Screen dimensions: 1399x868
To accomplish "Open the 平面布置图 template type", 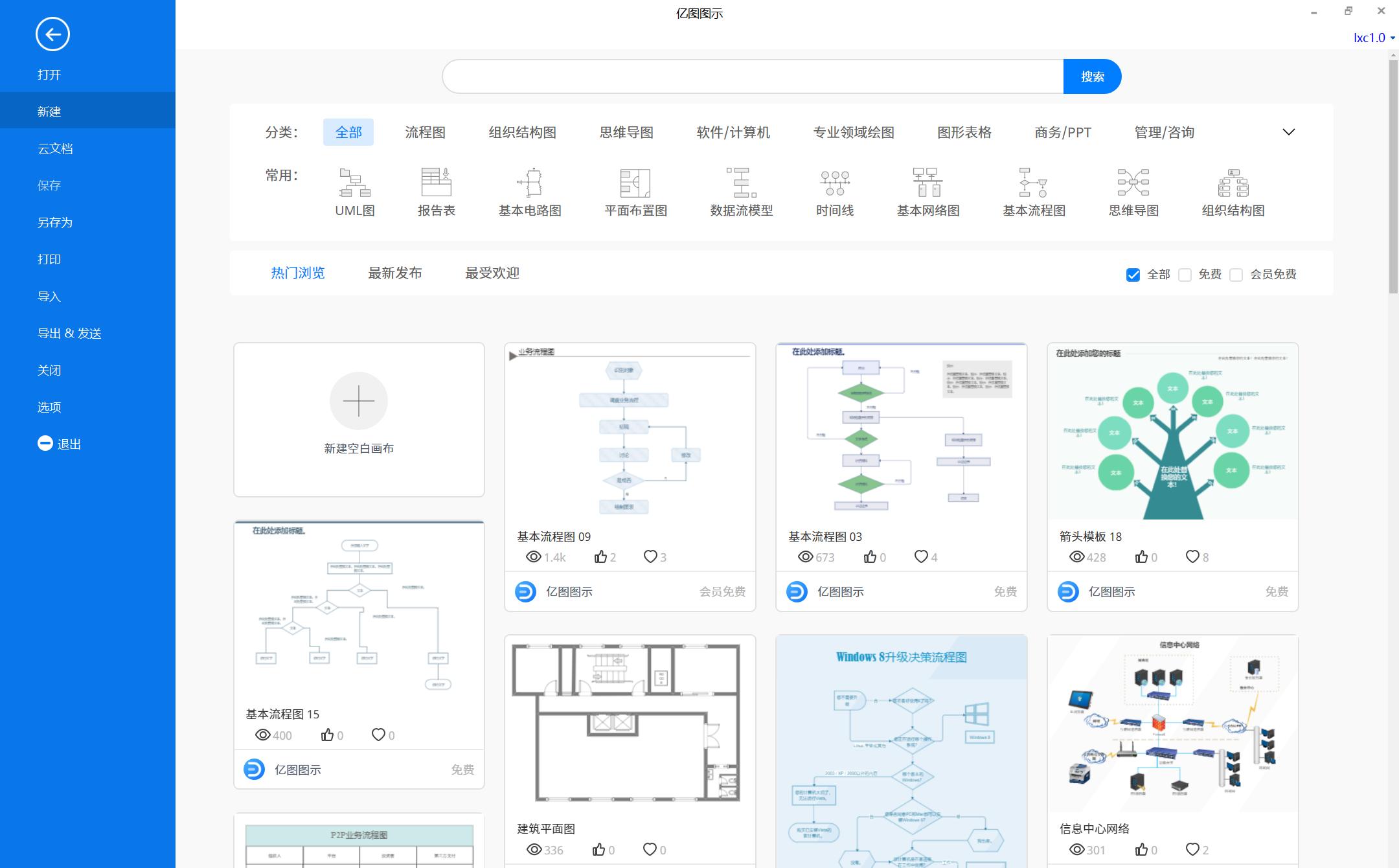I will (635, 190).
